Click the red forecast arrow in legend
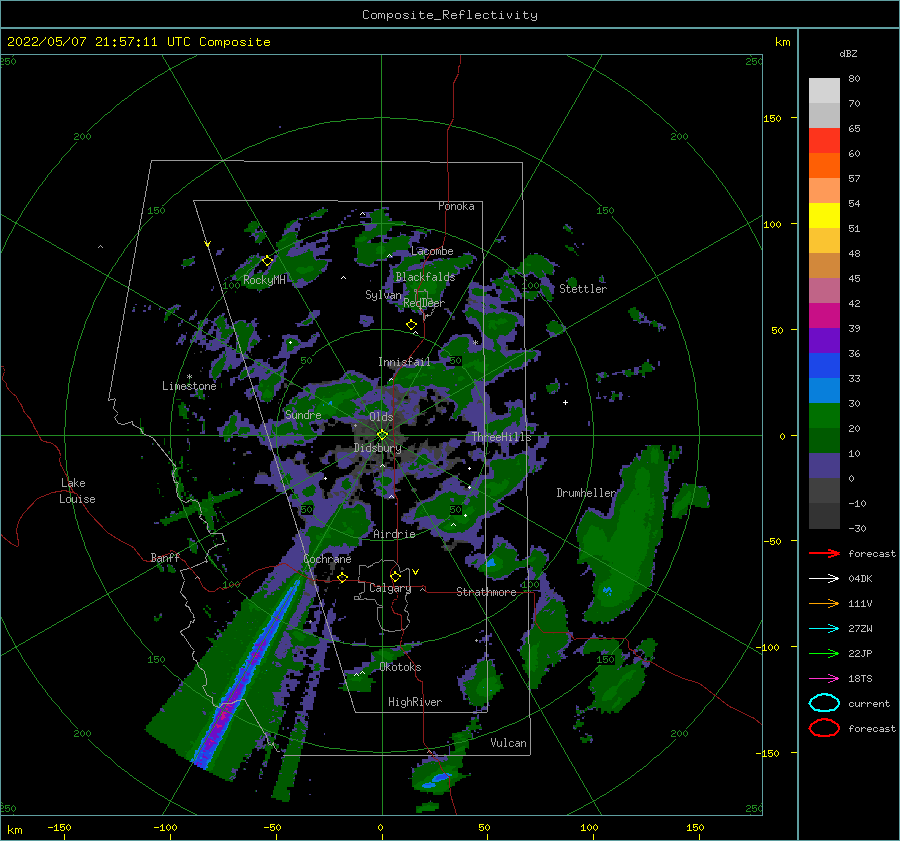The width and height of the screenshot is (900, 841). tap(824, 553)
